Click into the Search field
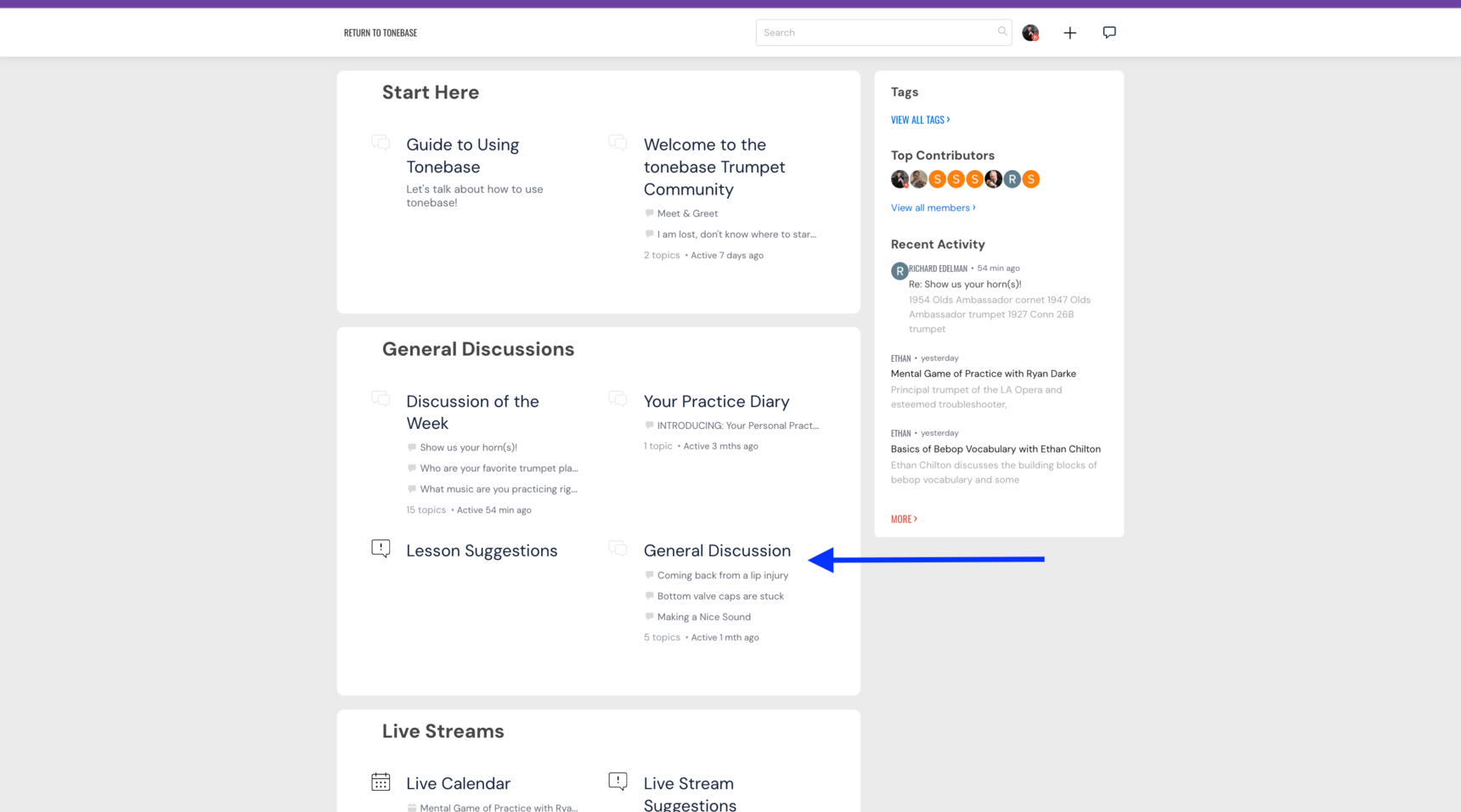Viewport: 1461px width, 812px height. pos(883,32)
